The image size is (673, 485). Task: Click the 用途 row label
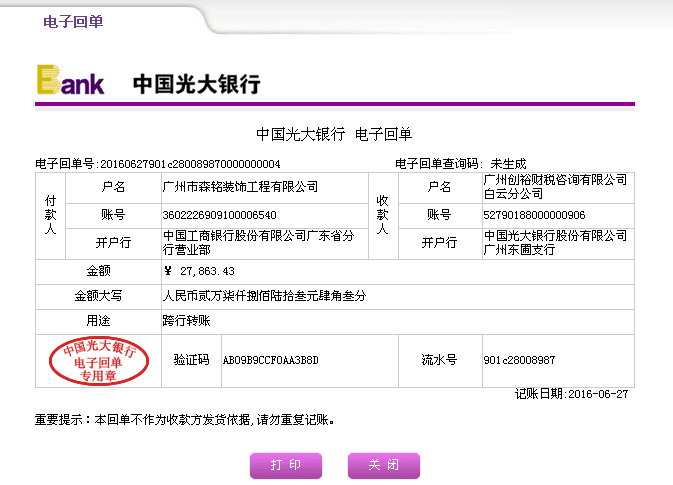(x=98, y=321)
